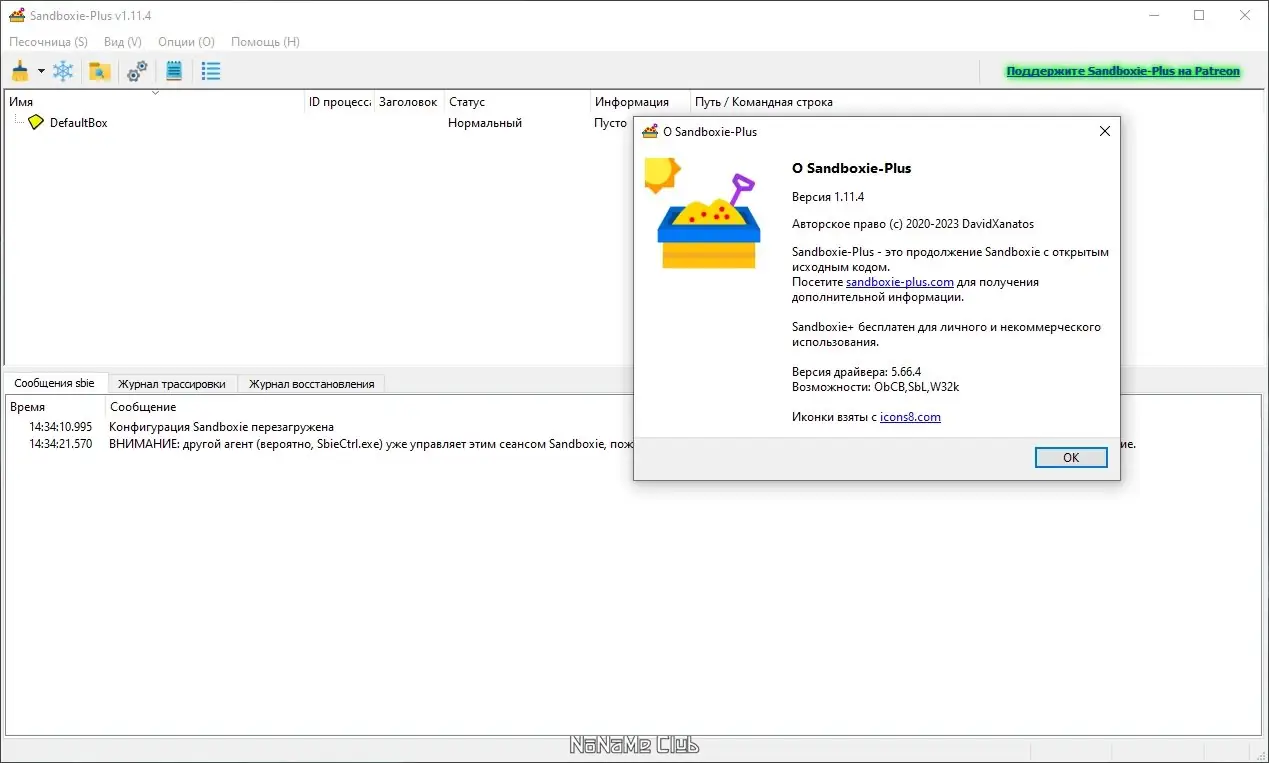Click the Возможности: ObCB,SbL,W32k text
Viewport: 1269px width, 763px height.
point(876,387)
